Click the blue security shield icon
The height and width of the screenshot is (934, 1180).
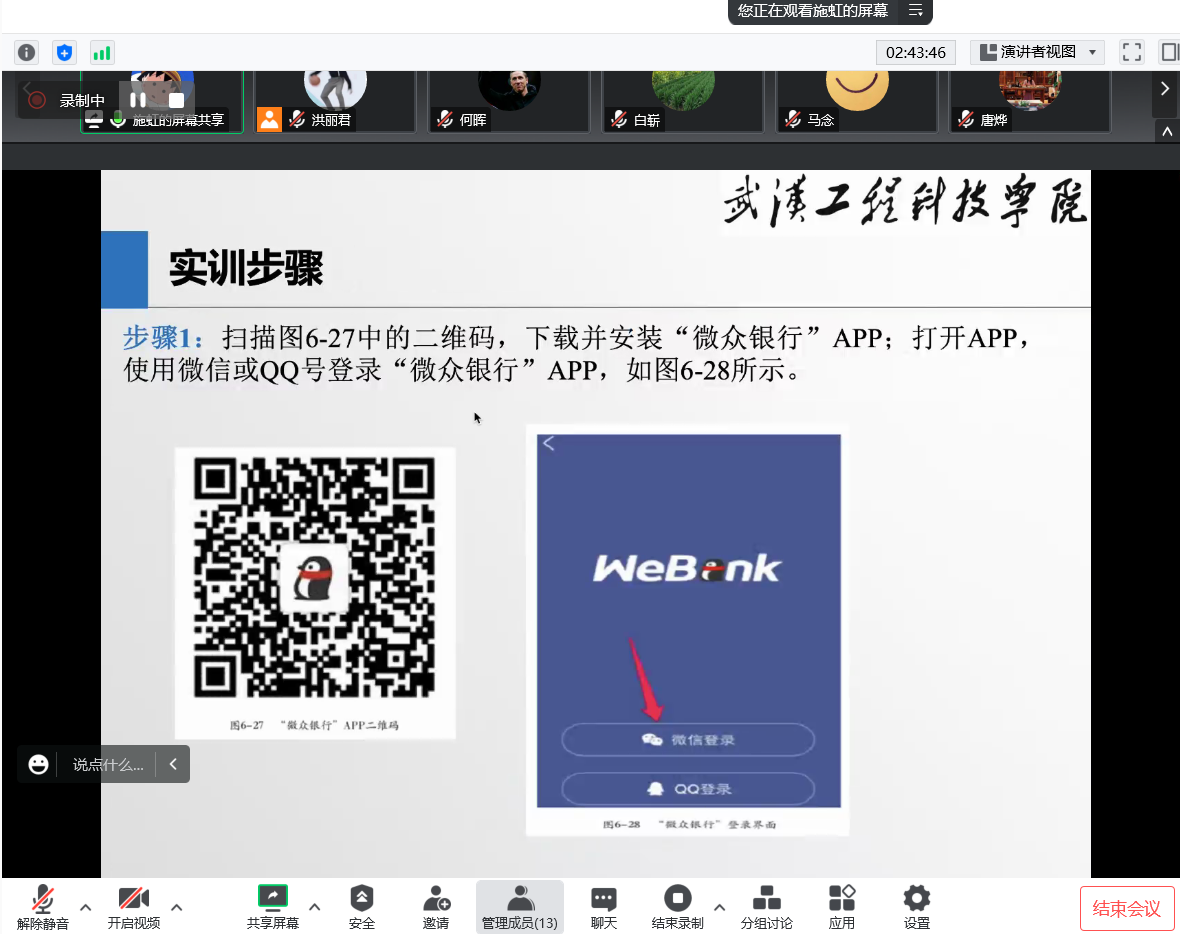64,52
